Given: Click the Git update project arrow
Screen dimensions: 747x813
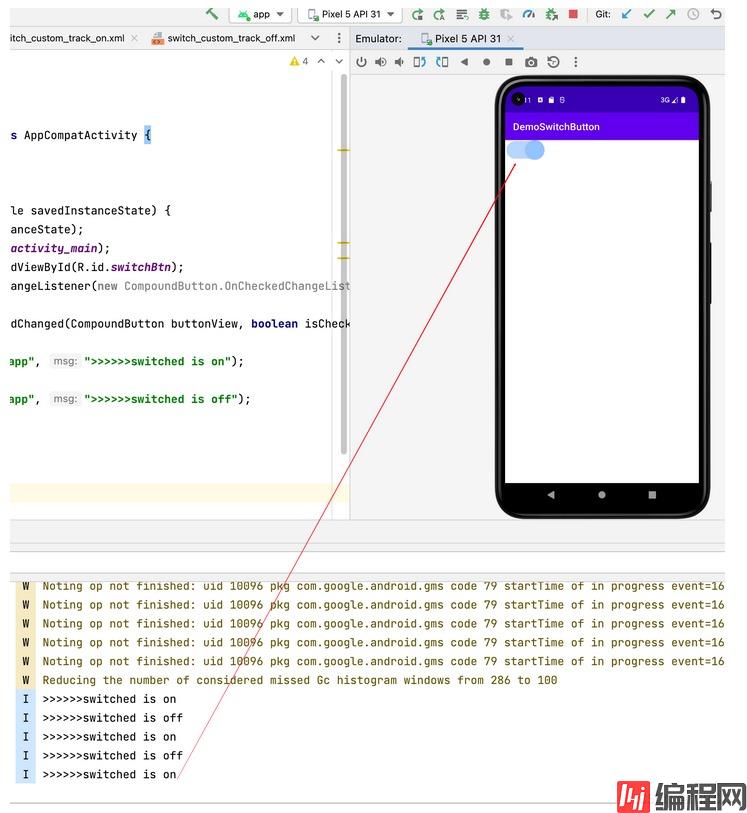Looking at the screenshot, I should [627, 14].
